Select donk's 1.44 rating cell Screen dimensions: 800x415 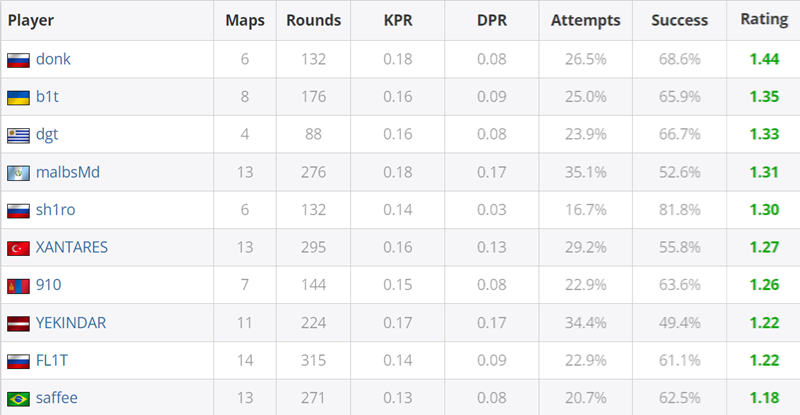click(764, 59)
